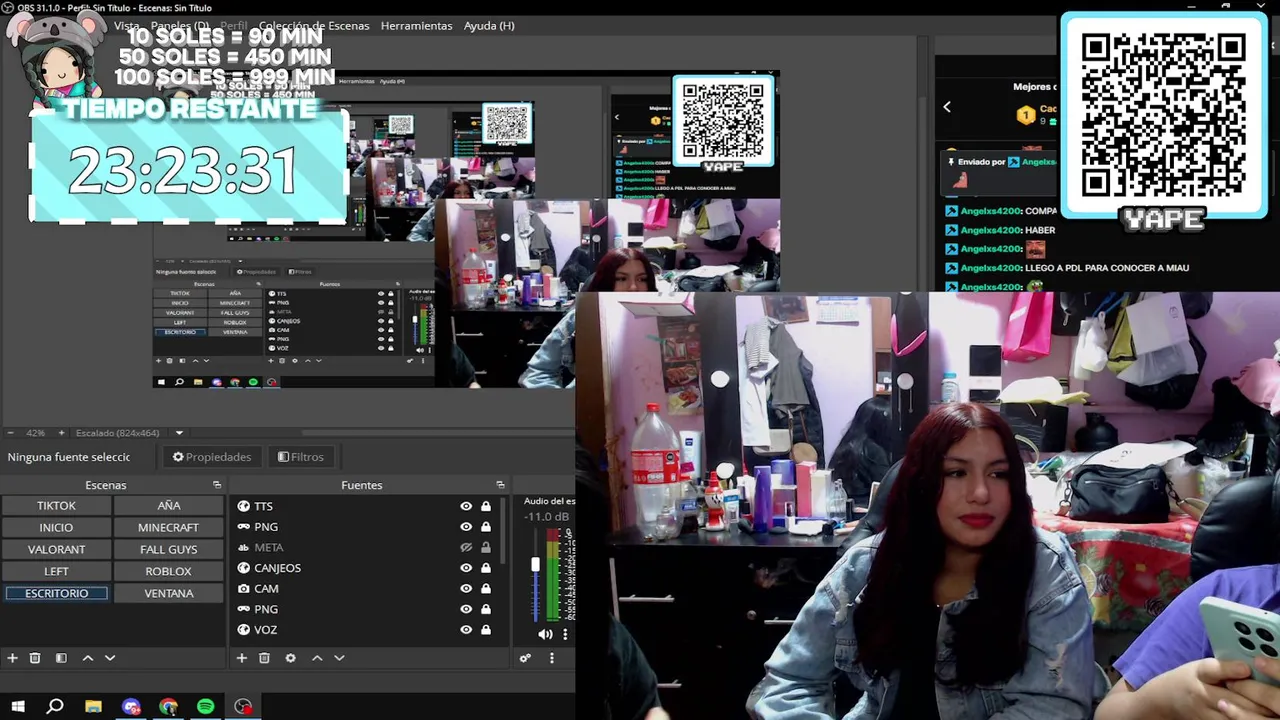The width and height of the screenshot is (1280, 720).
Task: Zoom in the preview with plus
Action: (x=61, y=433)
